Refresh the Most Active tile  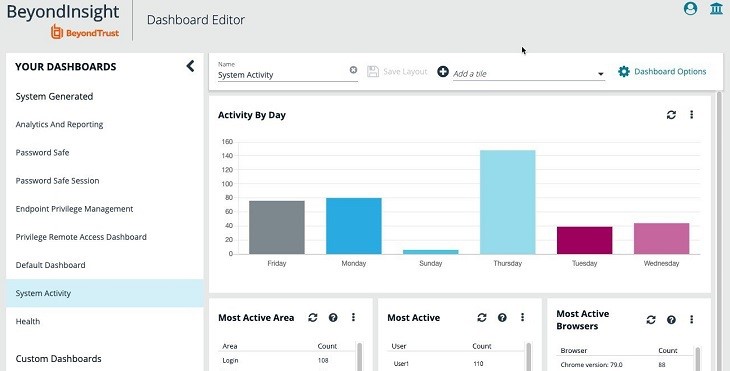pos(482,317)
